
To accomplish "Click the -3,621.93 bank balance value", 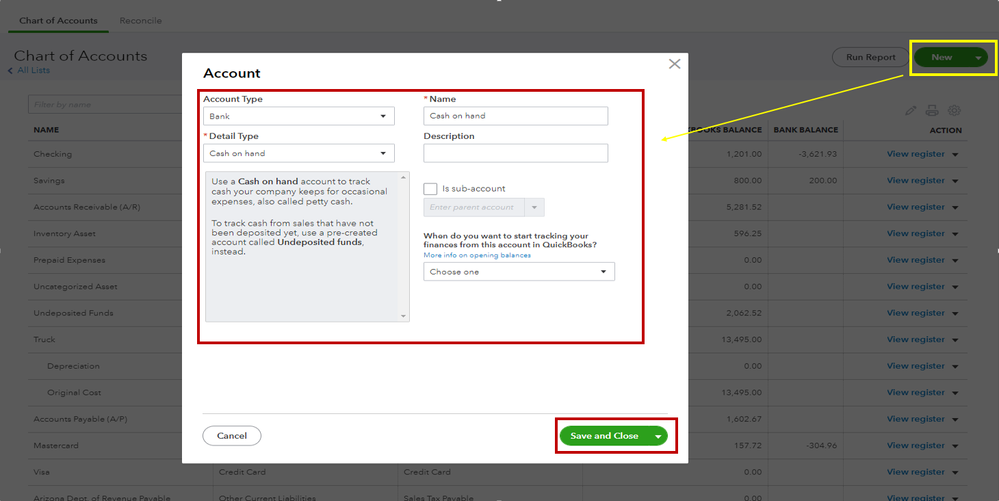I will pos(817,154).
